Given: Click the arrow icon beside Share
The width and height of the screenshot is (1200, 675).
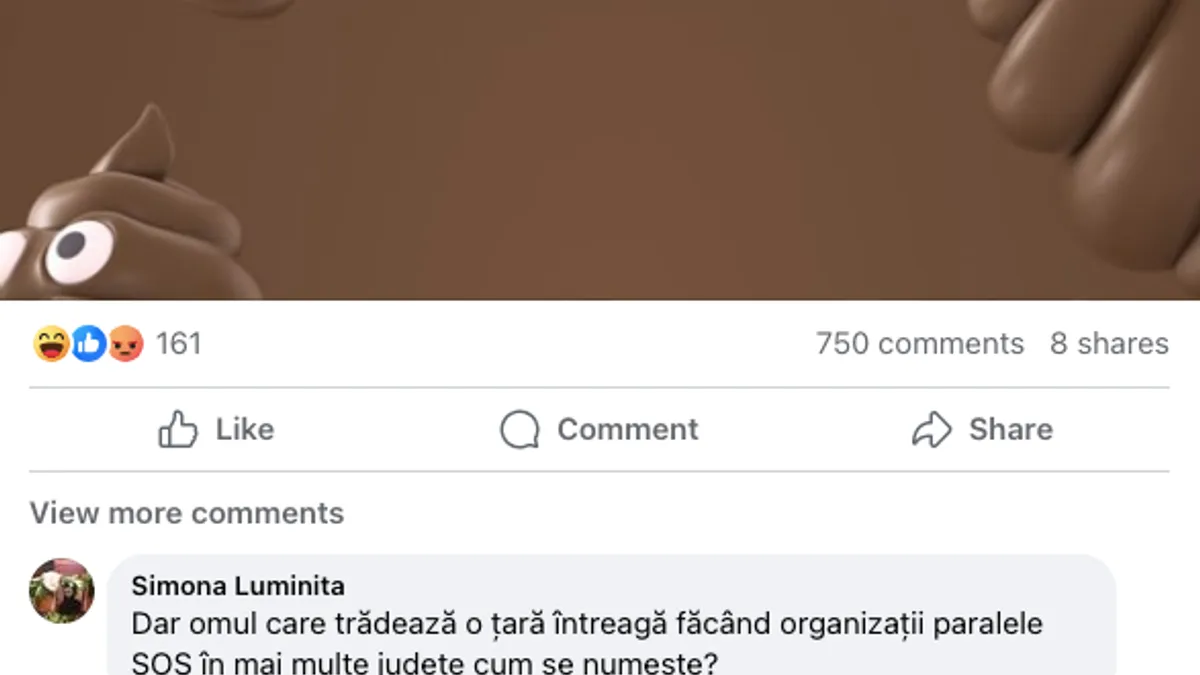Looking at the screenshot, I should pos(931,429).
